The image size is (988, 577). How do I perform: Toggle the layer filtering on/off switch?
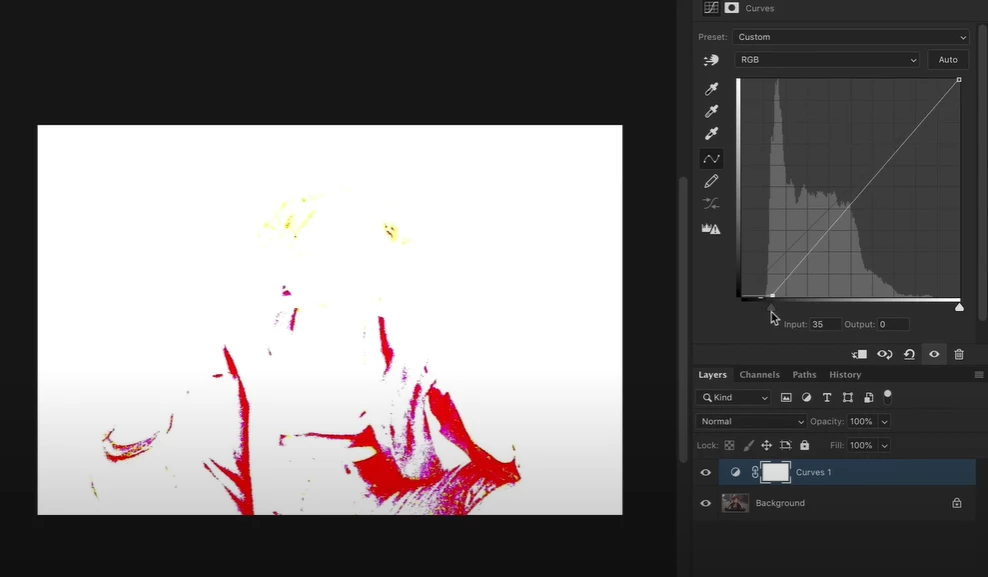click(x=887, y=396)
